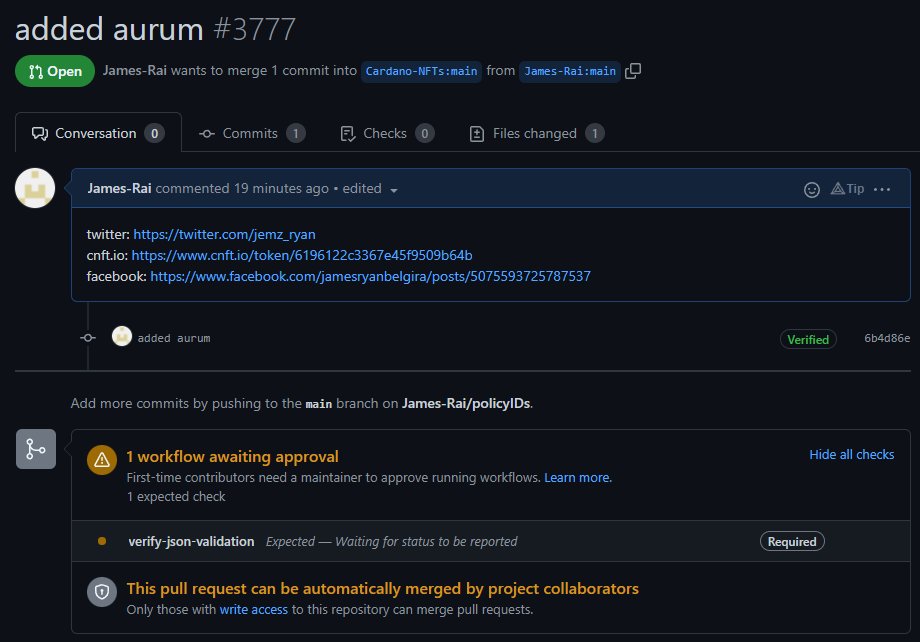Open the twitter.com/jemz_ryan link

[224, 234]
